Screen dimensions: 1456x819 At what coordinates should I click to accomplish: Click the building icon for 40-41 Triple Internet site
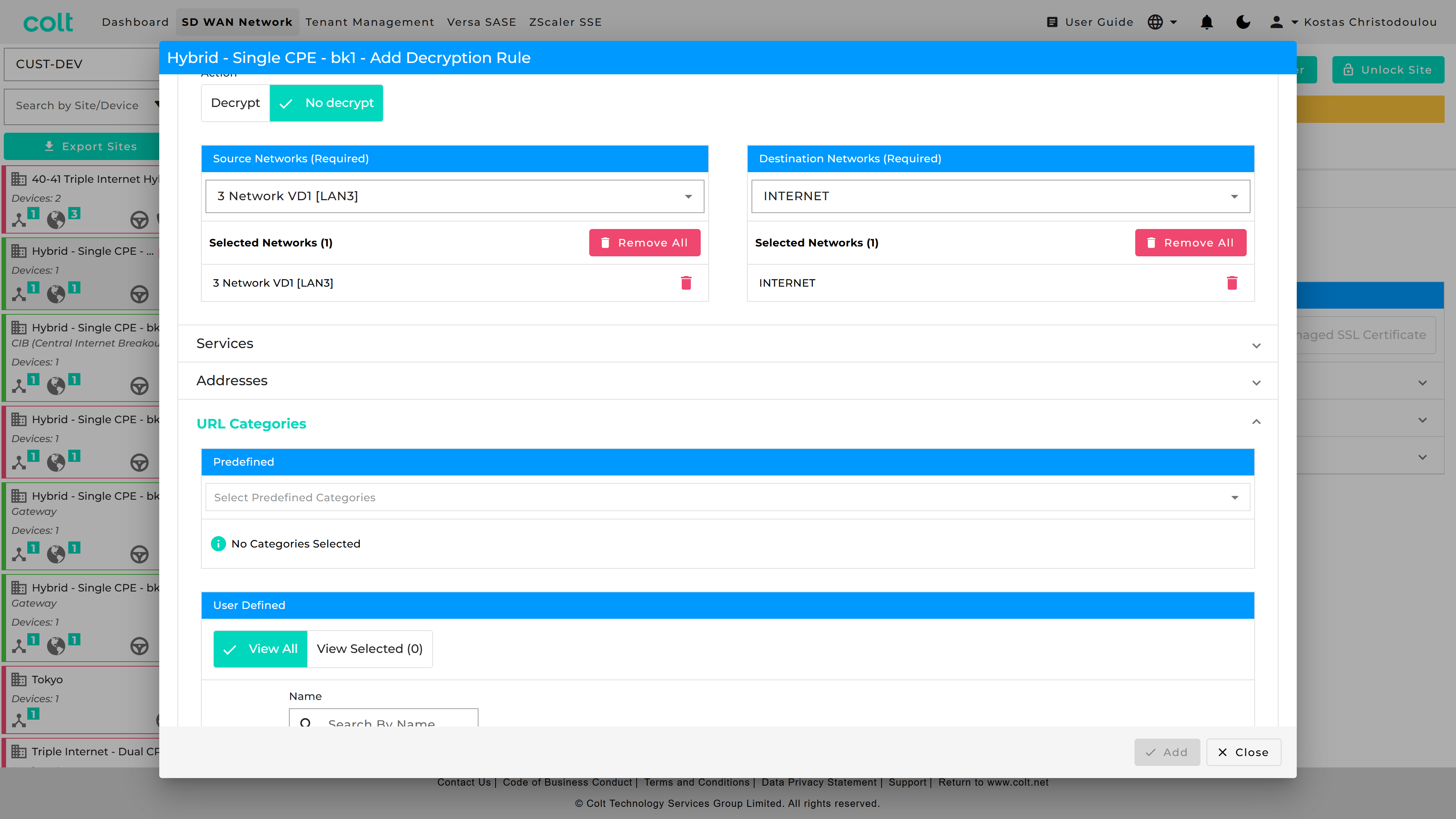click(x=19, y=179)
